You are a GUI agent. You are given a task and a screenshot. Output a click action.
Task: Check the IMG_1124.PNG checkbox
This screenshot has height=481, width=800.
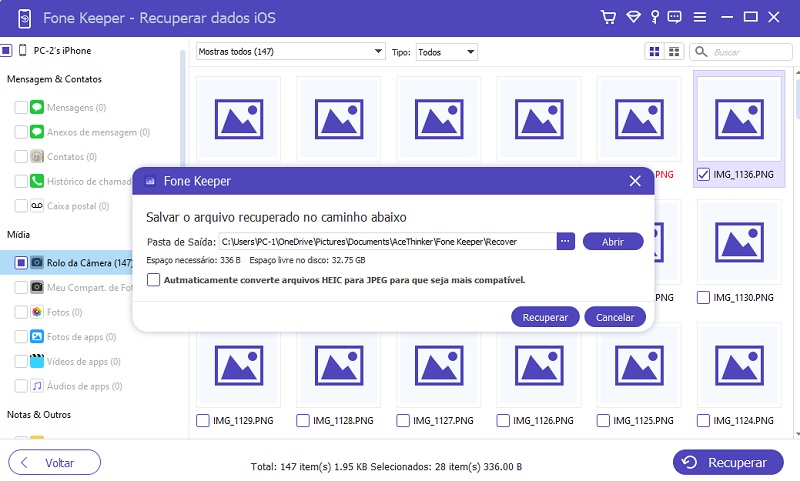pos(703,420)
